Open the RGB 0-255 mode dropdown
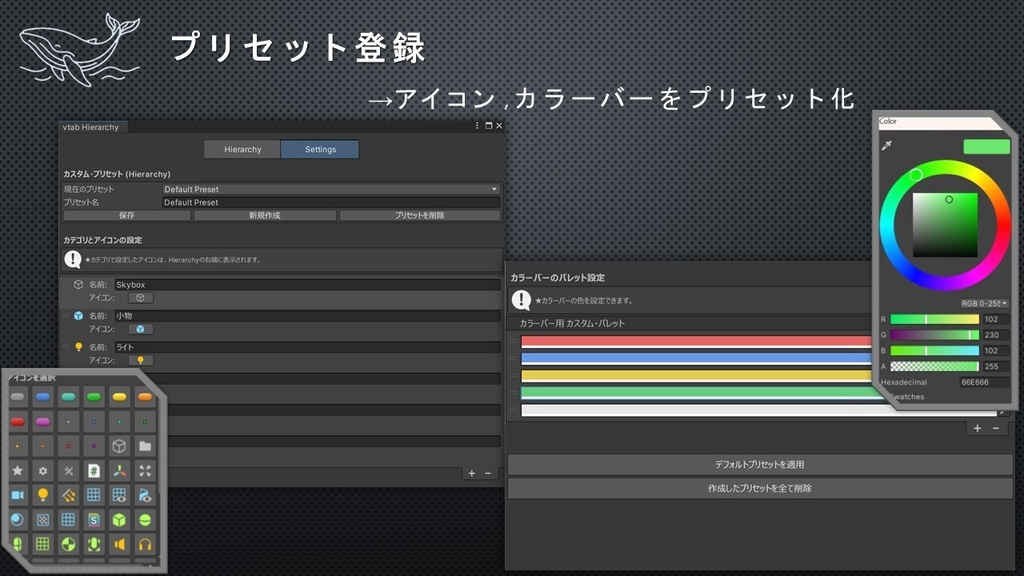 click(x=984, y=303)
